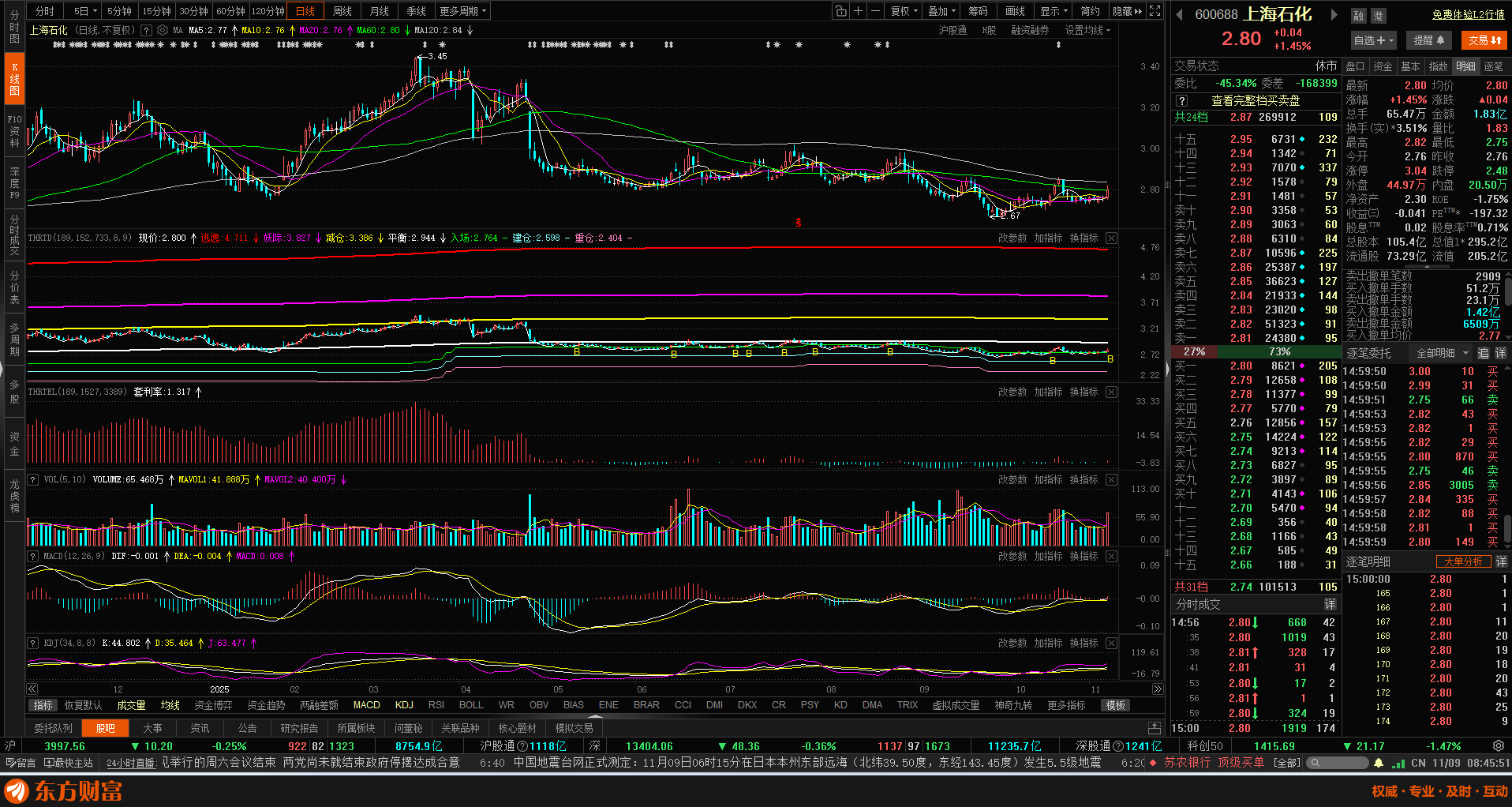Open 免费体验L2行情 link
Viewport: 1512px width, 807px height.
[1469, 15]
